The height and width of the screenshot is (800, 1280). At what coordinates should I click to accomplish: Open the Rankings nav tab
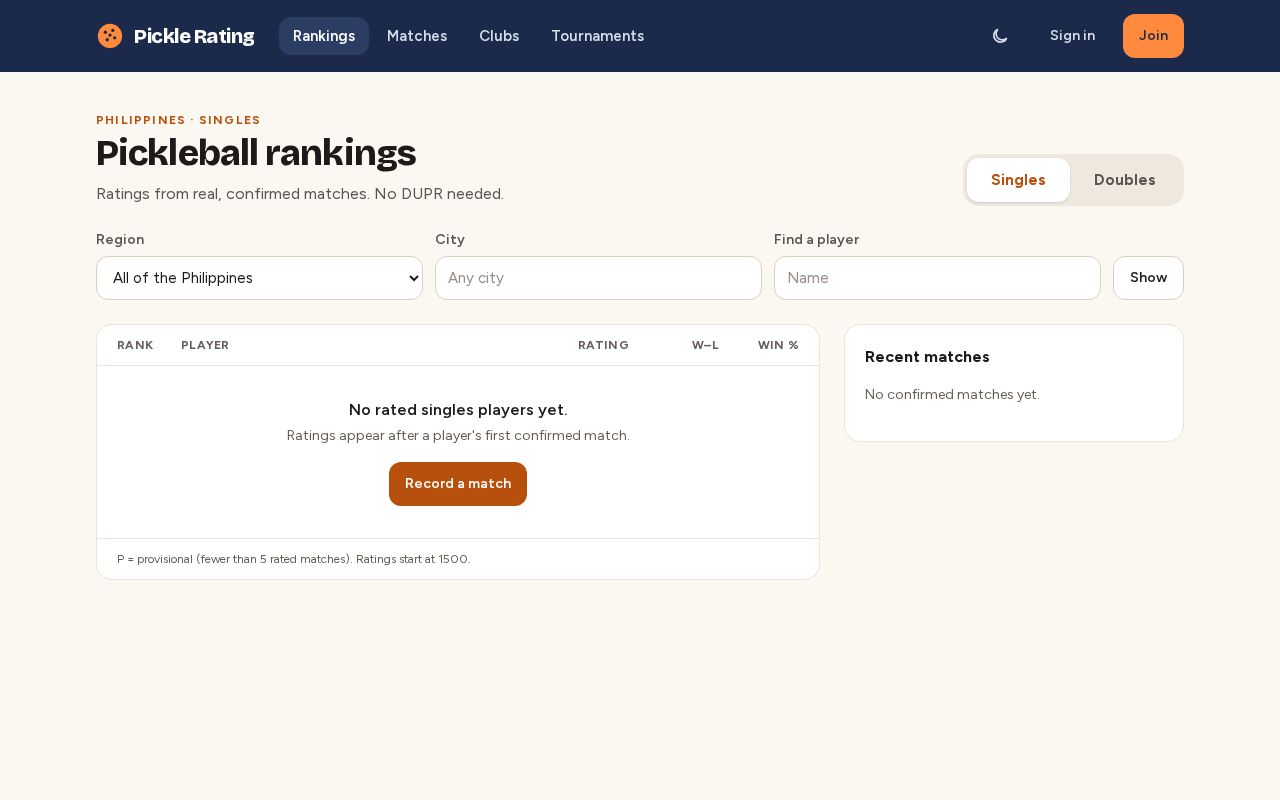tap(324, 36)
